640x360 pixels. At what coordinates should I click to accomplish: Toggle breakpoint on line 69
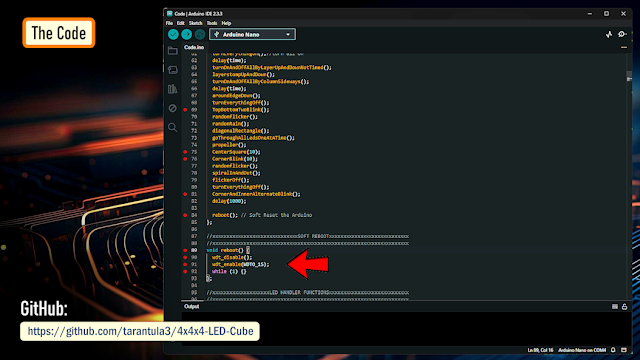pos(185,110)
